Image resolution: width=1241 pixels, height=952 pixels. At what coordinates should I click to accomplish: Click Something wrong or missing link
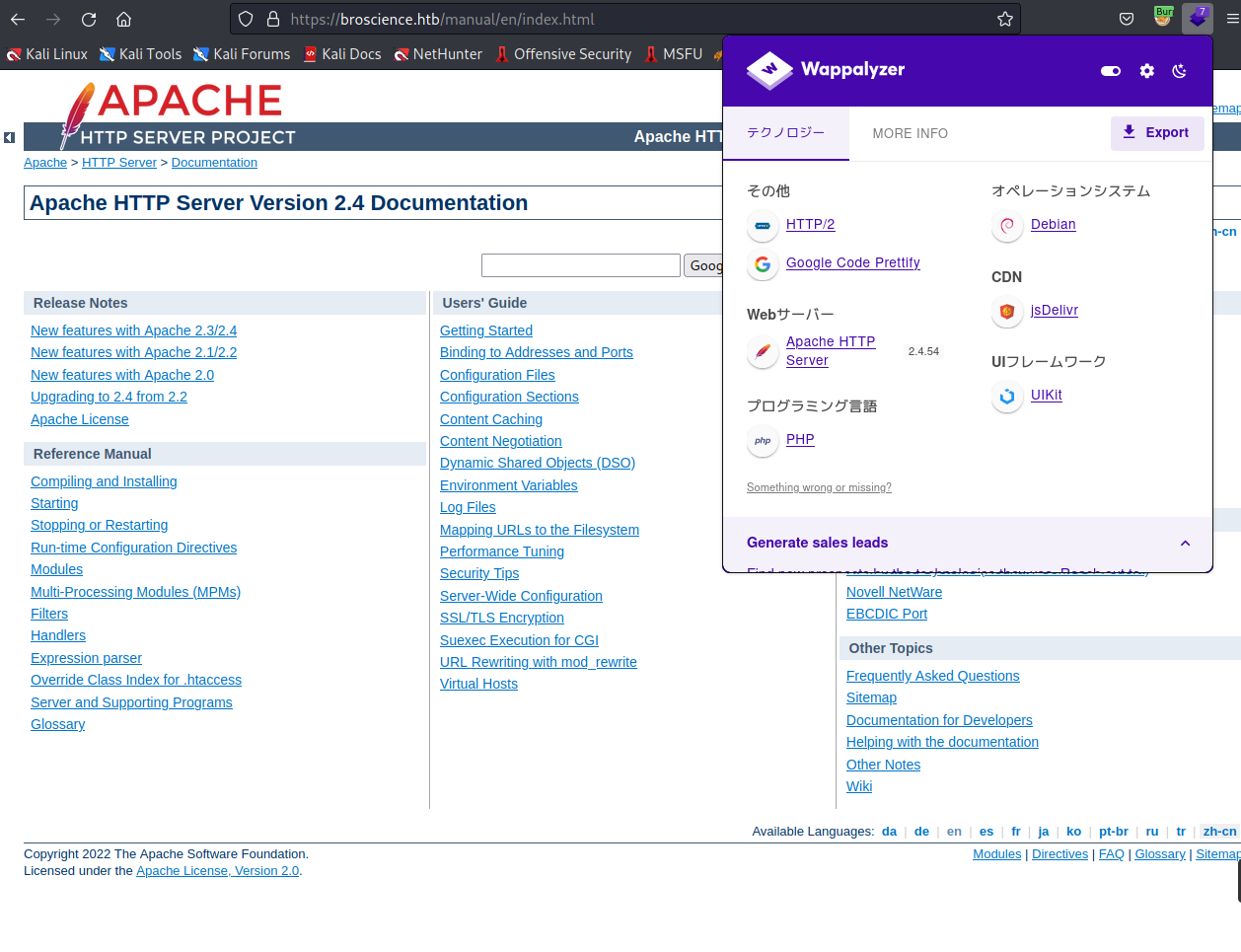pos(819,487)
